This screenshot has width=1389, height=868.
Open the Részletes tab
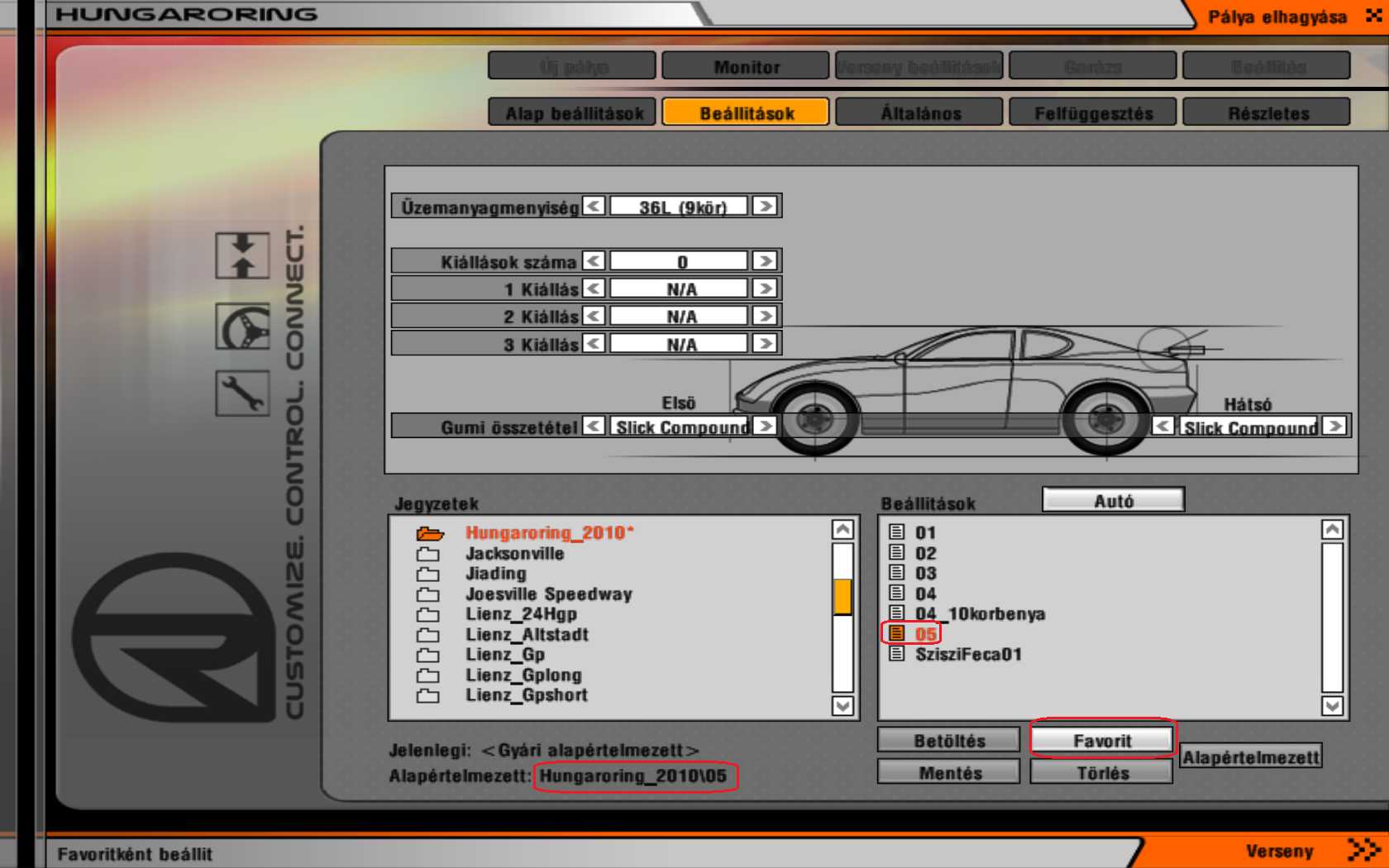point(1267,112)
